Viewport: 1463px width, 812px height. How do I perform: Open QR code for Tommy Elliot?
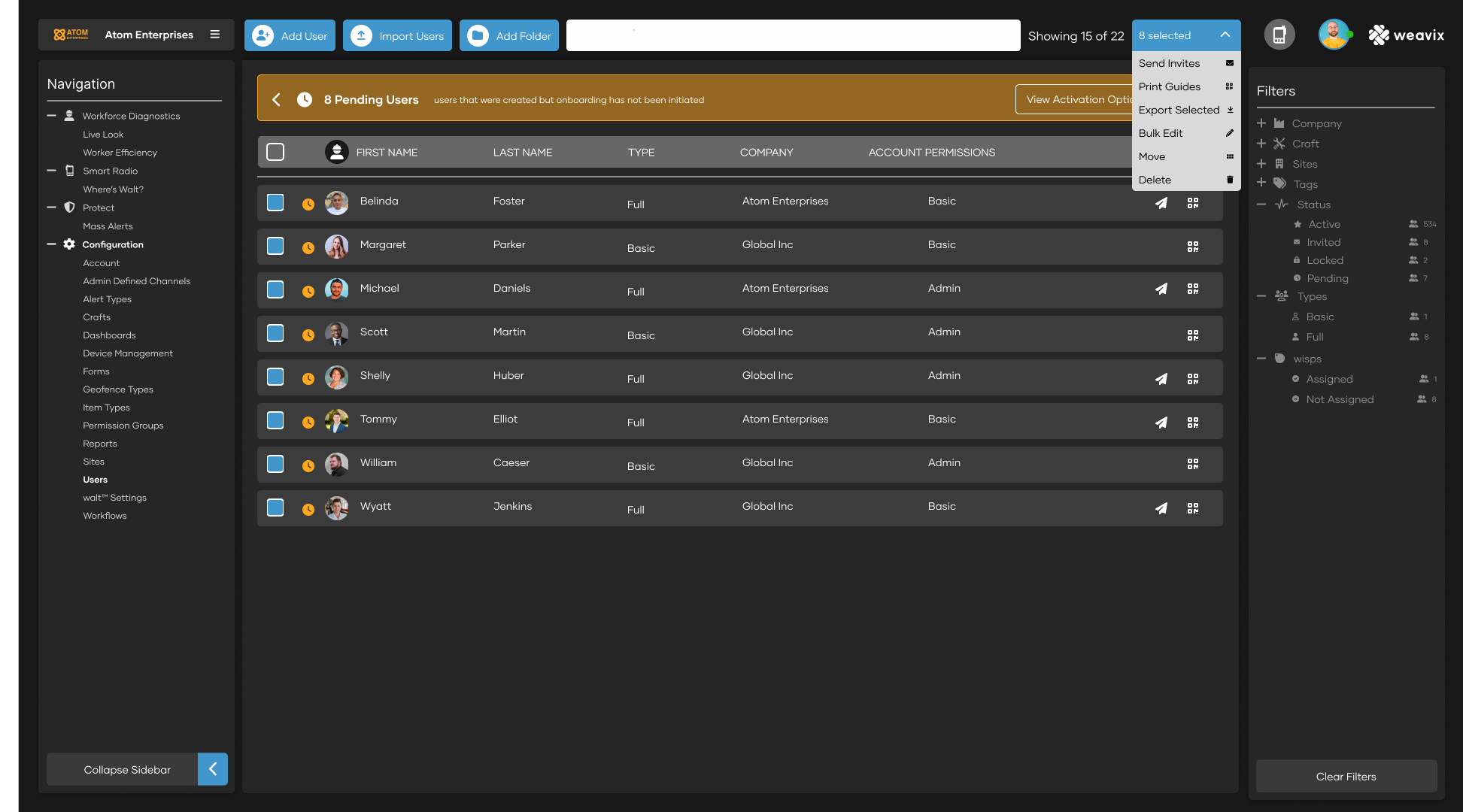click(1193, 423)
